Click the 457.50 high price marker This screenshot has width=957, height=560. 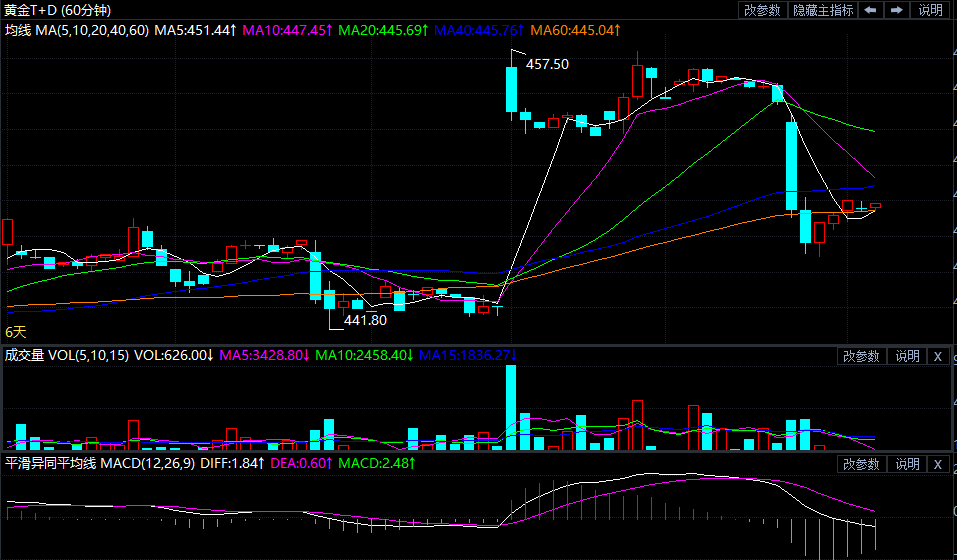(x=547, y=64)
